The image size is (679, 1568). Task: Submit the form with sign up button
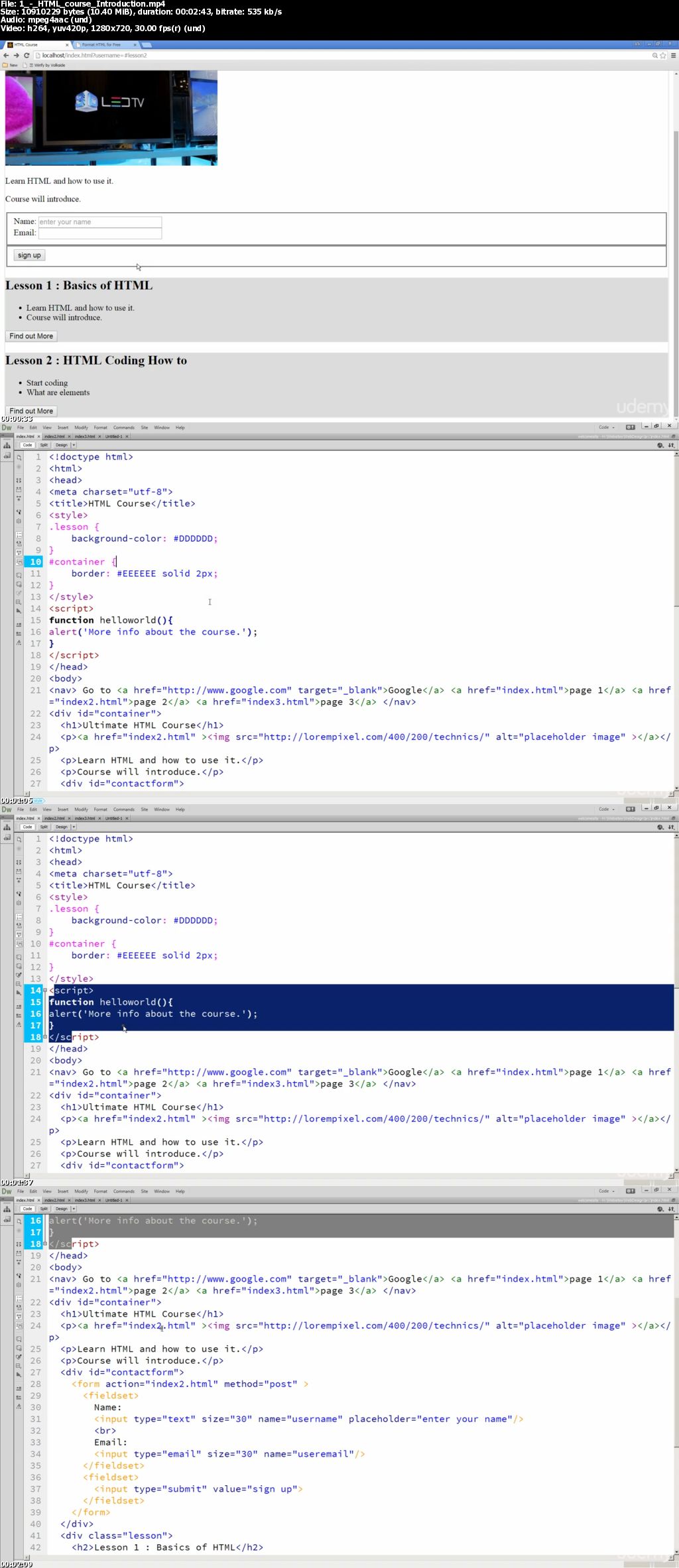tap(29, 255)
